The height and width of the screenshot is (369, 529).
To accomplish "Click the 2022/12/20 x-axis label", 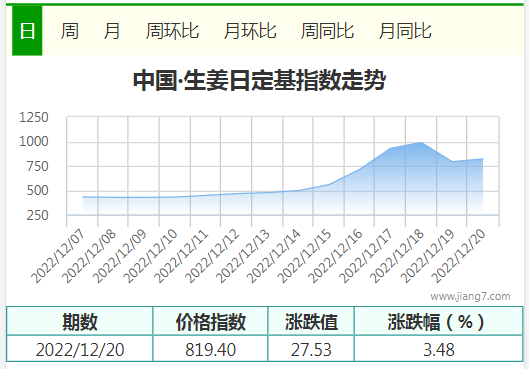I will point(458,256).
